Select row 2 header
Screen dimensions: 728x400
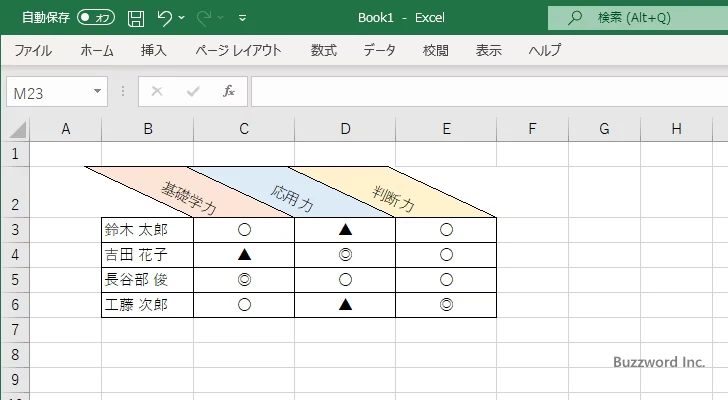[x=15, y=192]
